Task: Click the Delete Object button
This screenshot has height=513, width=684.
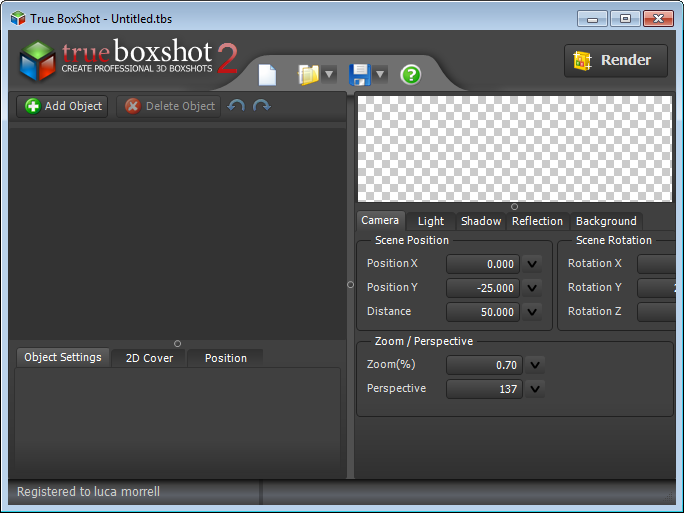Action: point(168,106)
